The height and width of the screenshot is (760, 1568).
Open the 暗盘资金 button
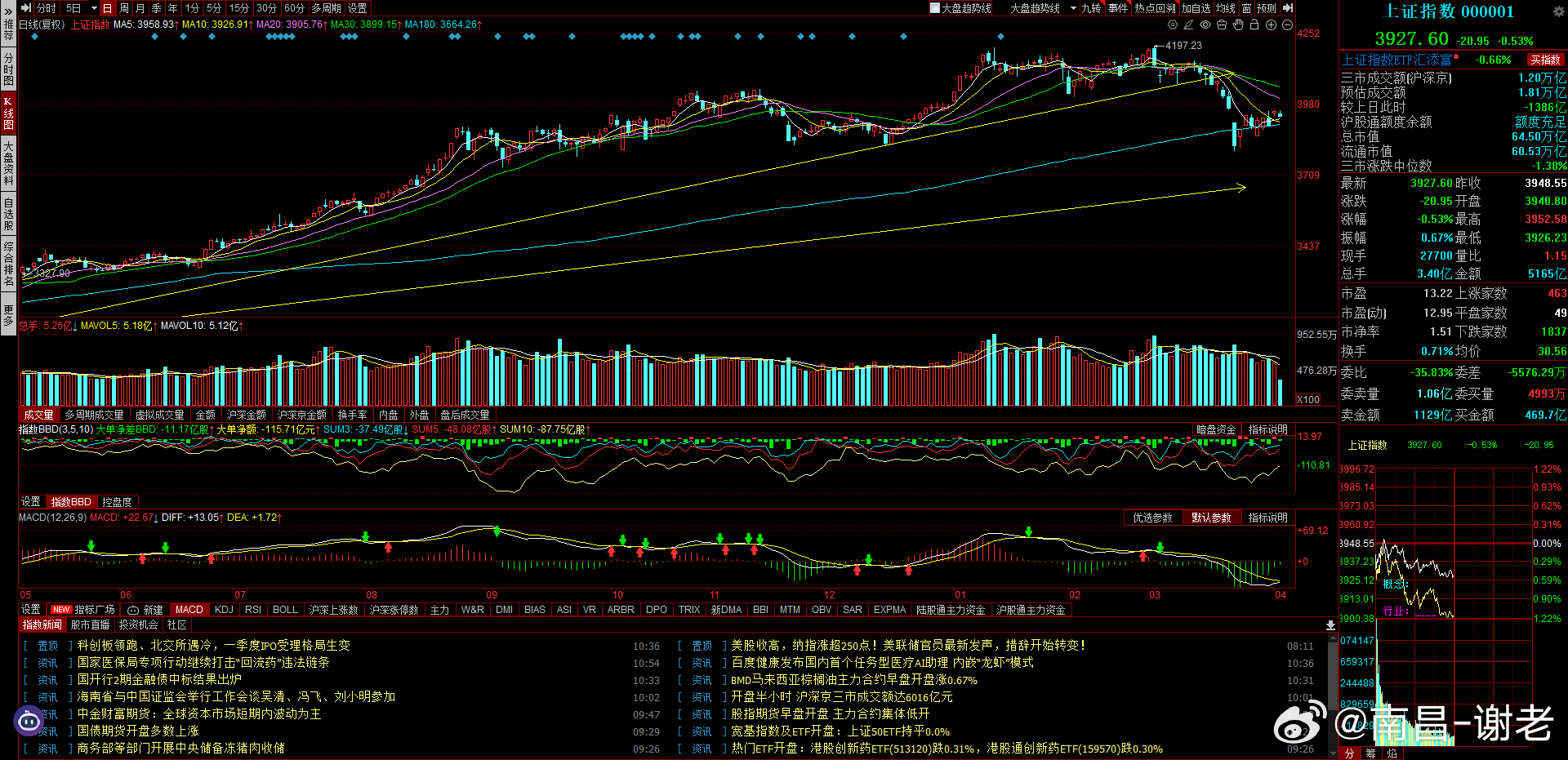coord(1216,429)
